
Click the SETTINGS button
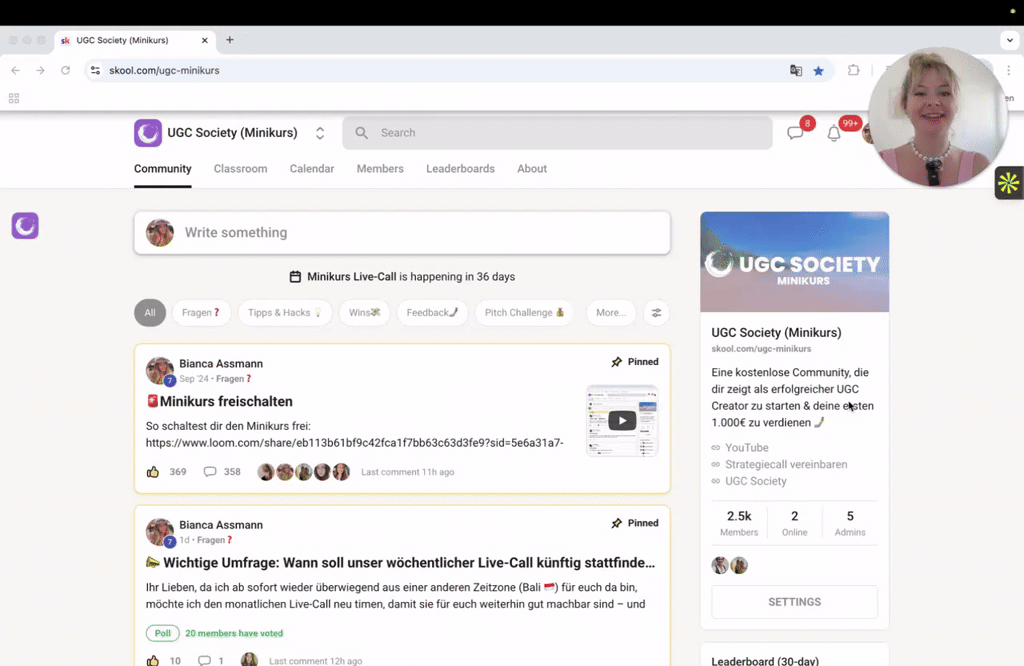795,602
